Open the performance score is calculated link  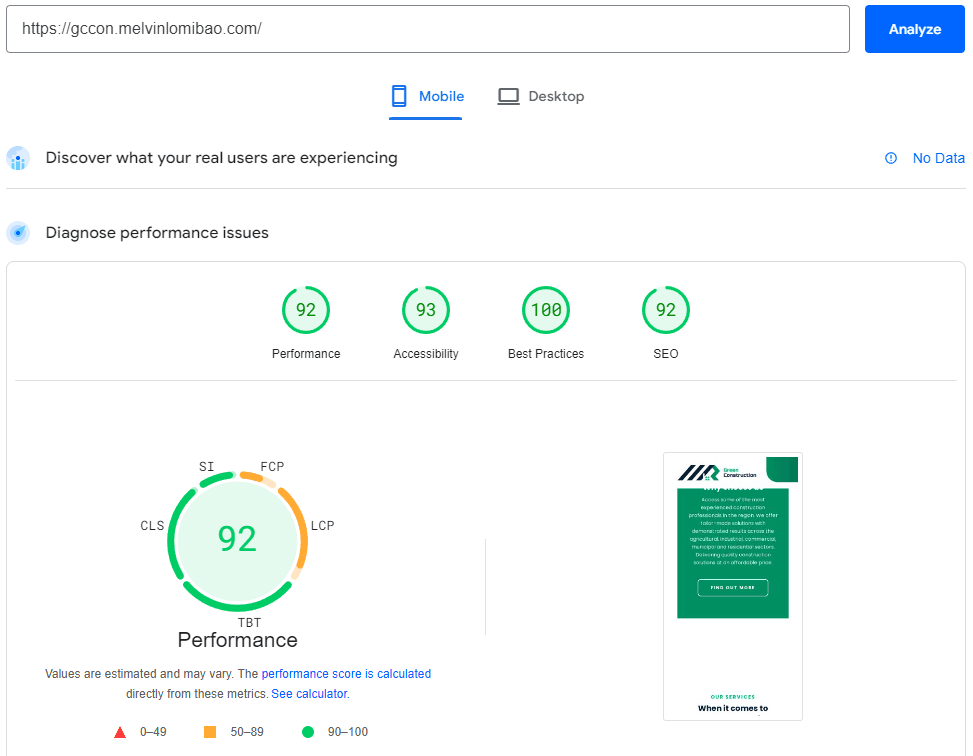346,674
